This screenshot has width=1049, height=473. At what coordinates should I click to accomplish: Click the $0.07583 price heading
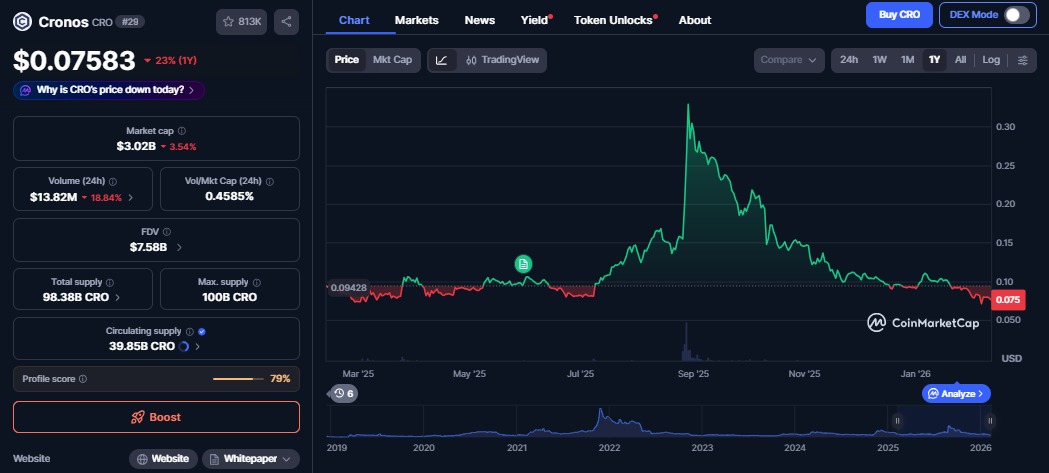coord(74,61)
